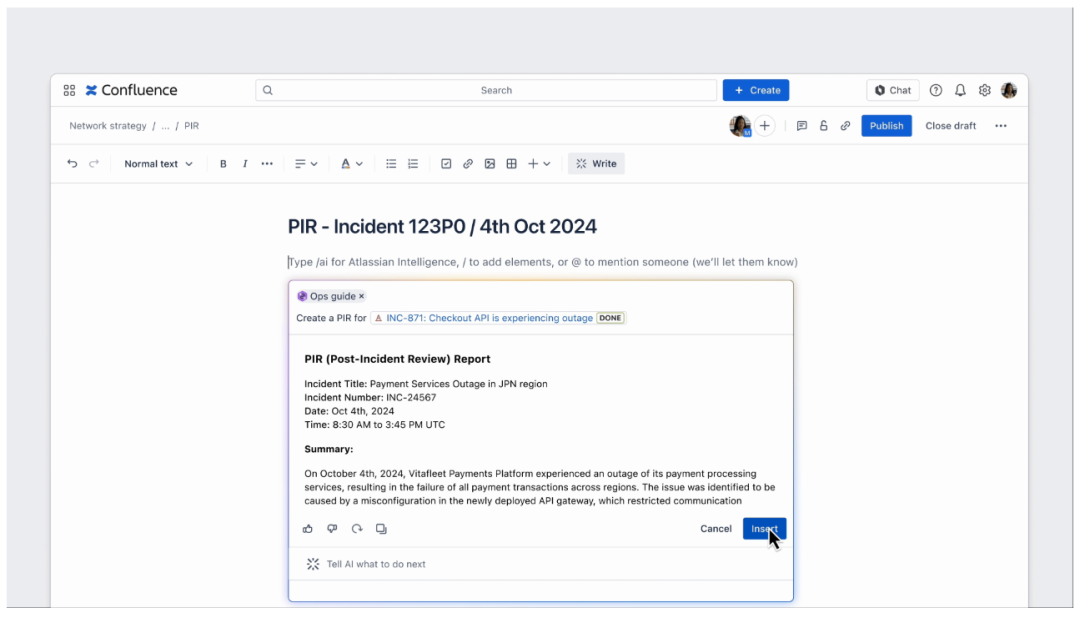The image size is (1080, 618).
Task: Give thumbs down on the AI response
Action: [x=332, y=529]
